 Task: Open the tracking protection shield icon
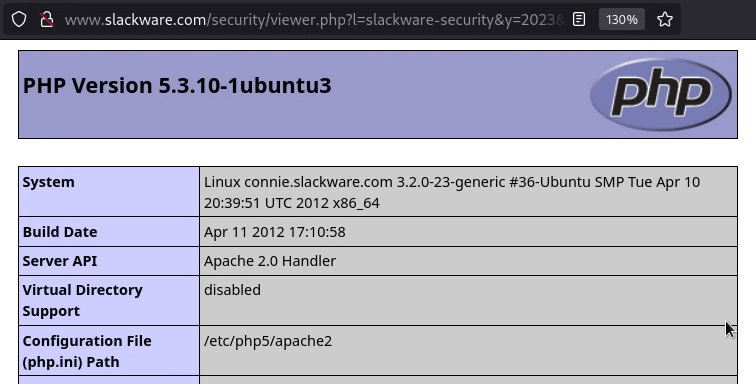(19, 20)
